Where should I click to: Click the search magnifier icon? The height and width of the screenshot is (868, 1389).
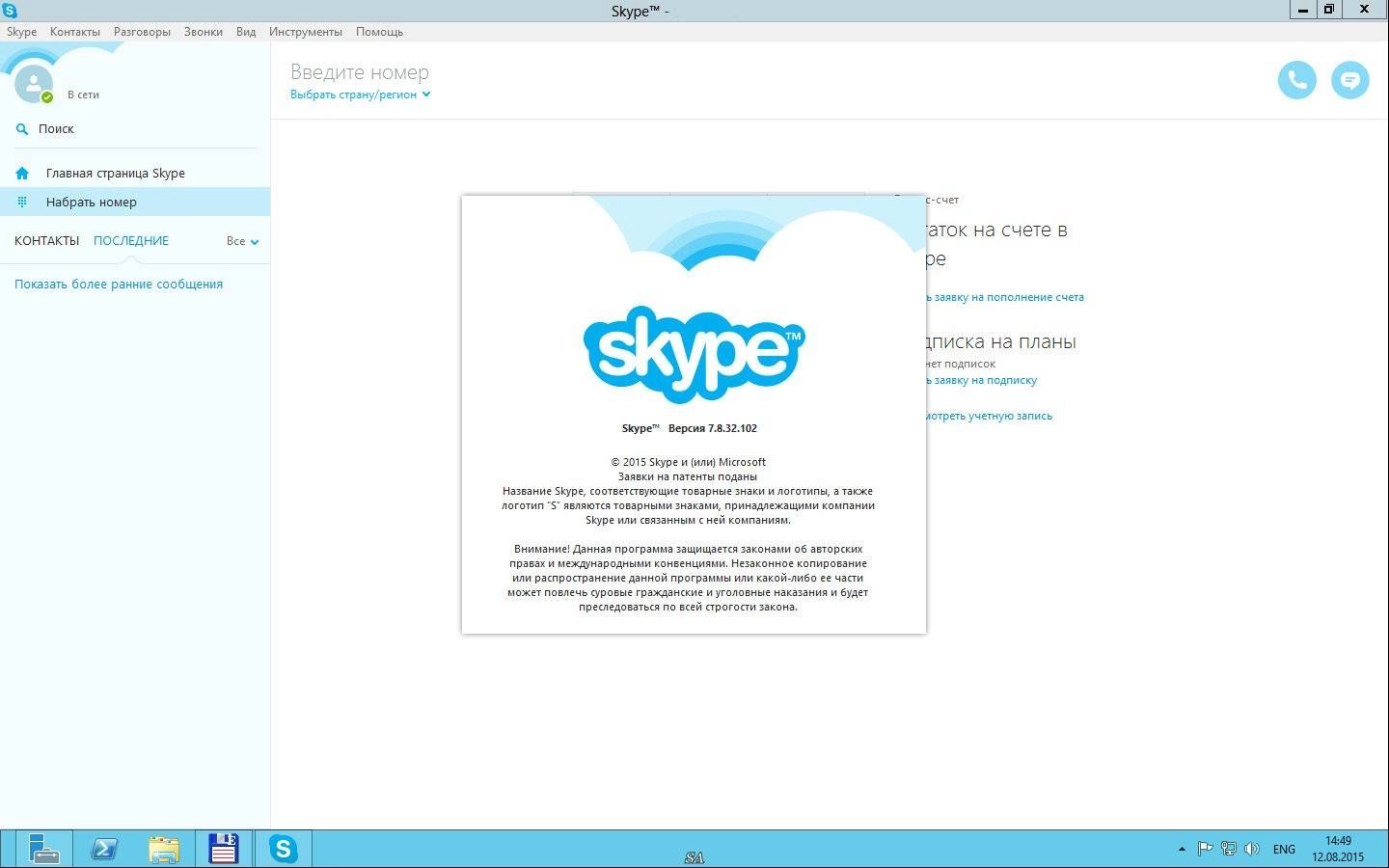click(22, 129)
